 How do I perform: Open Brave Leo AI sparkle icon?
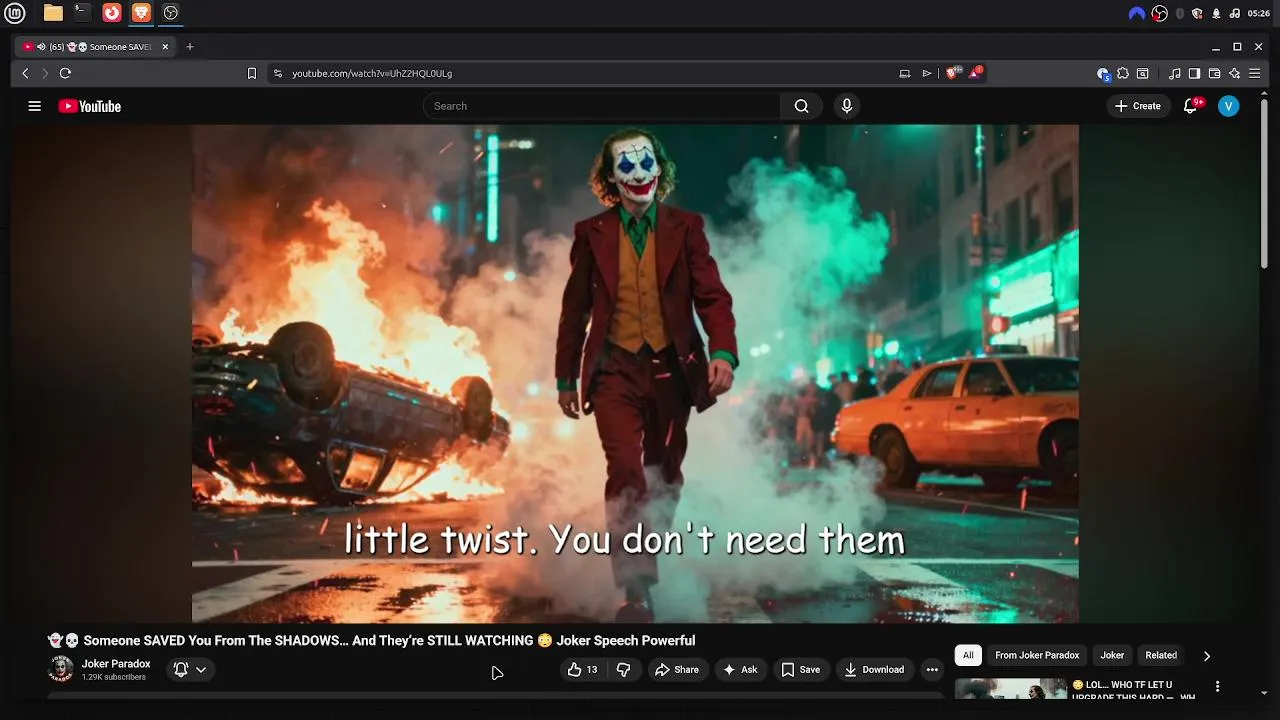pyautogui.click(x=1234, y=73)
